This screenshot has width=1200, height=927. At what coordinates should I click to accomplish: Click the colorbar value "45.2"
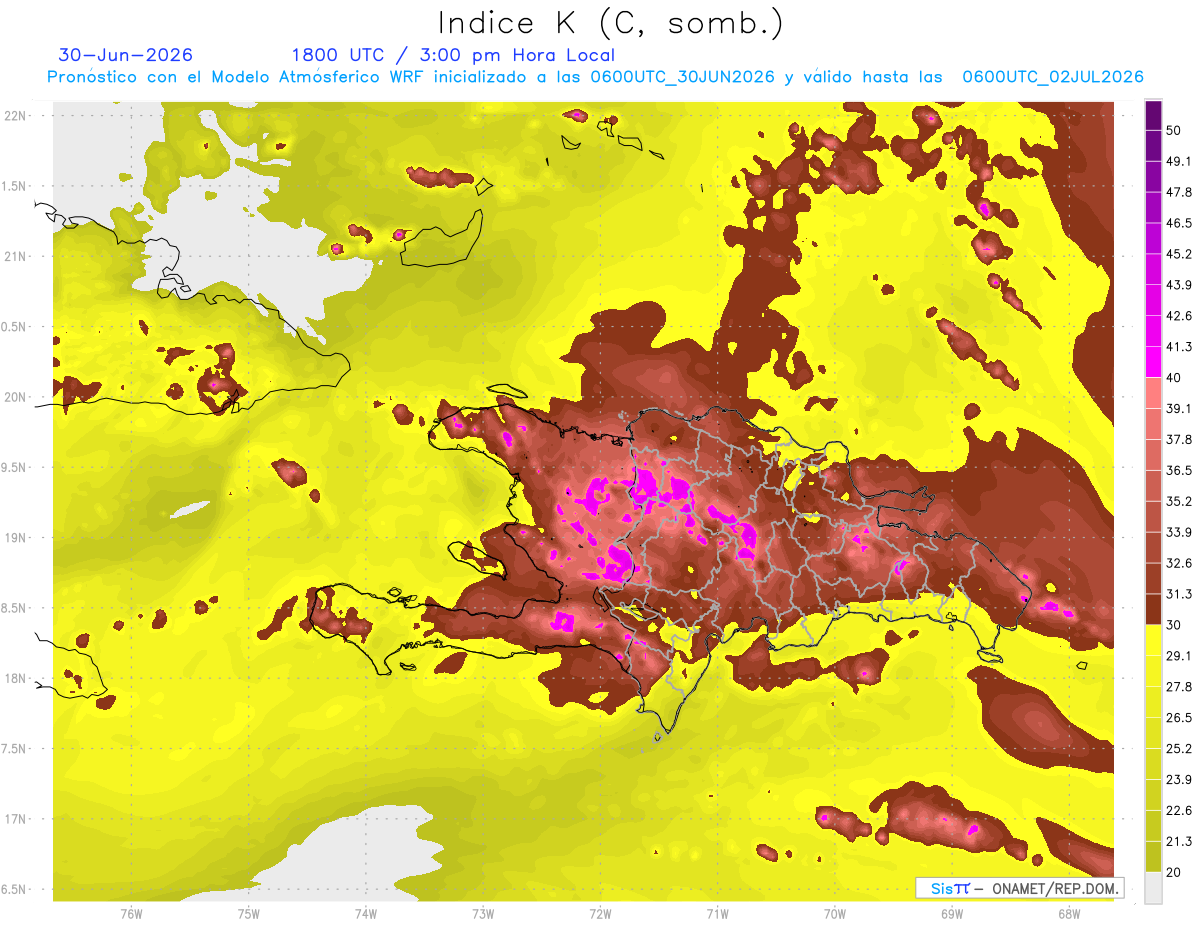click(x=1179, y=254)
